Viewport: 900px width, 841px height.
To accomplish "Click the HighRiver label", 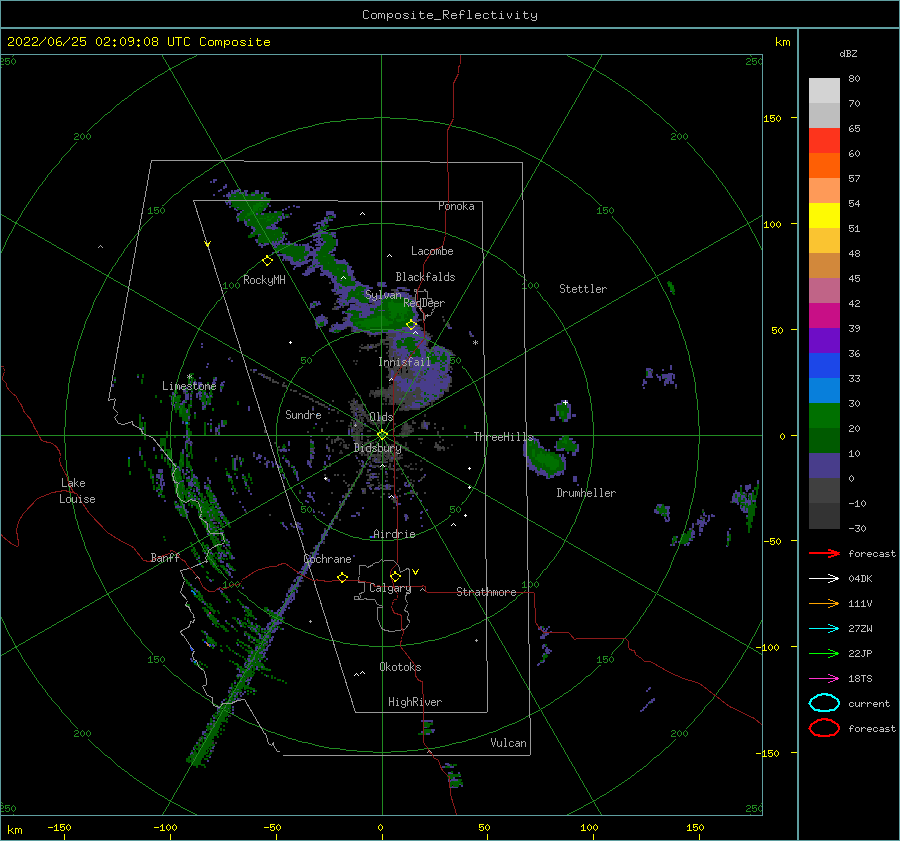I will point(415,702).
